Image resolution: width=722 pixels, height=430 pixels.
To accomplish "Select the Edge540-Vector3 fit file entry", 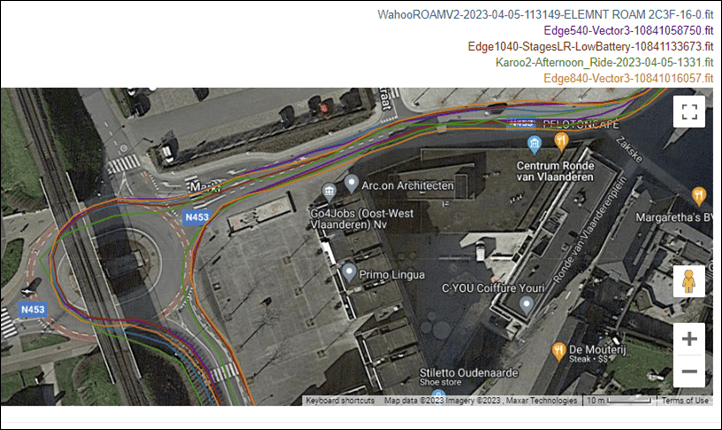I will coord(629,31).
